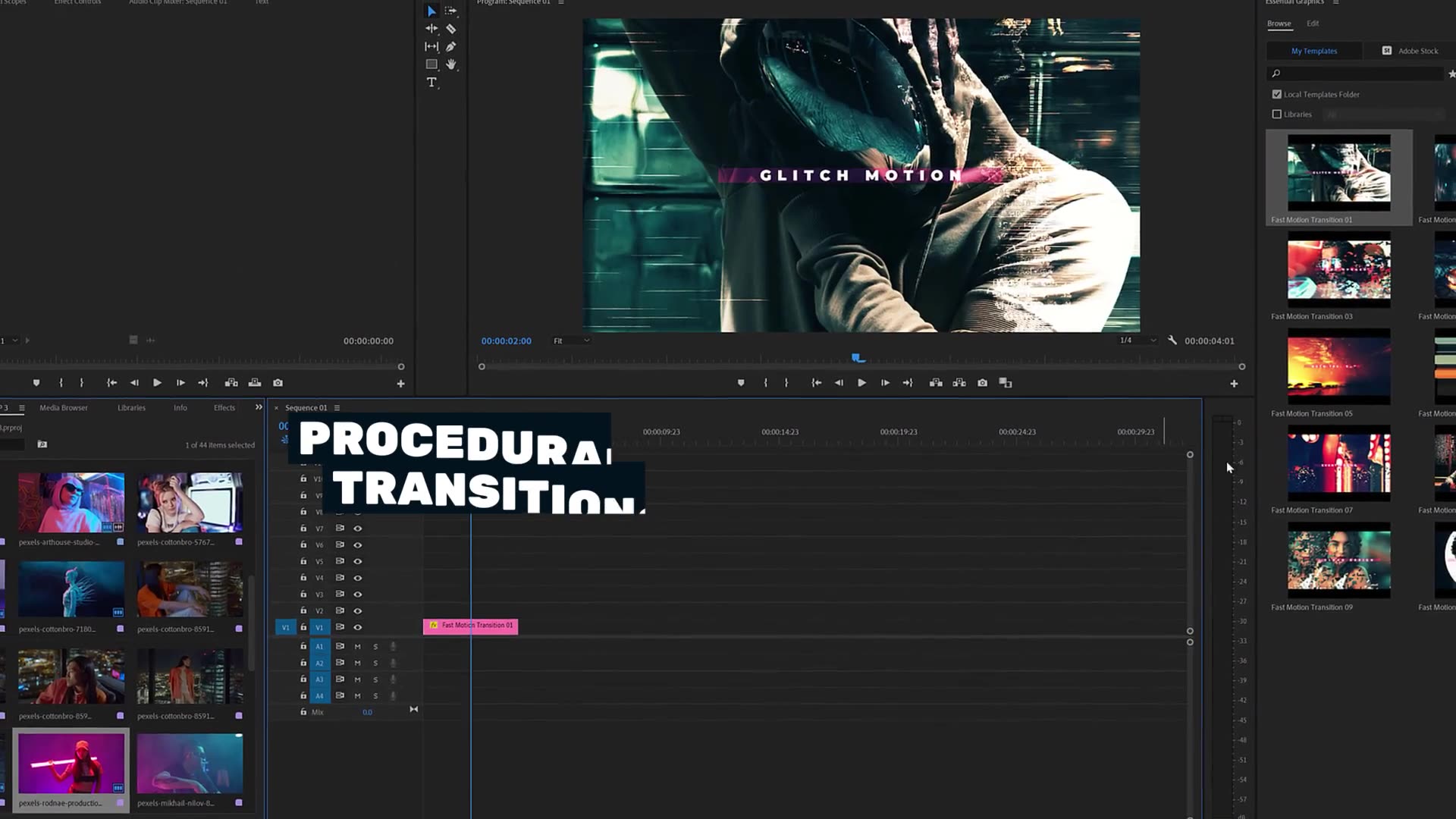Select the Type tool
Screen dimensions: 1456x819
click(x=431, y=83)
